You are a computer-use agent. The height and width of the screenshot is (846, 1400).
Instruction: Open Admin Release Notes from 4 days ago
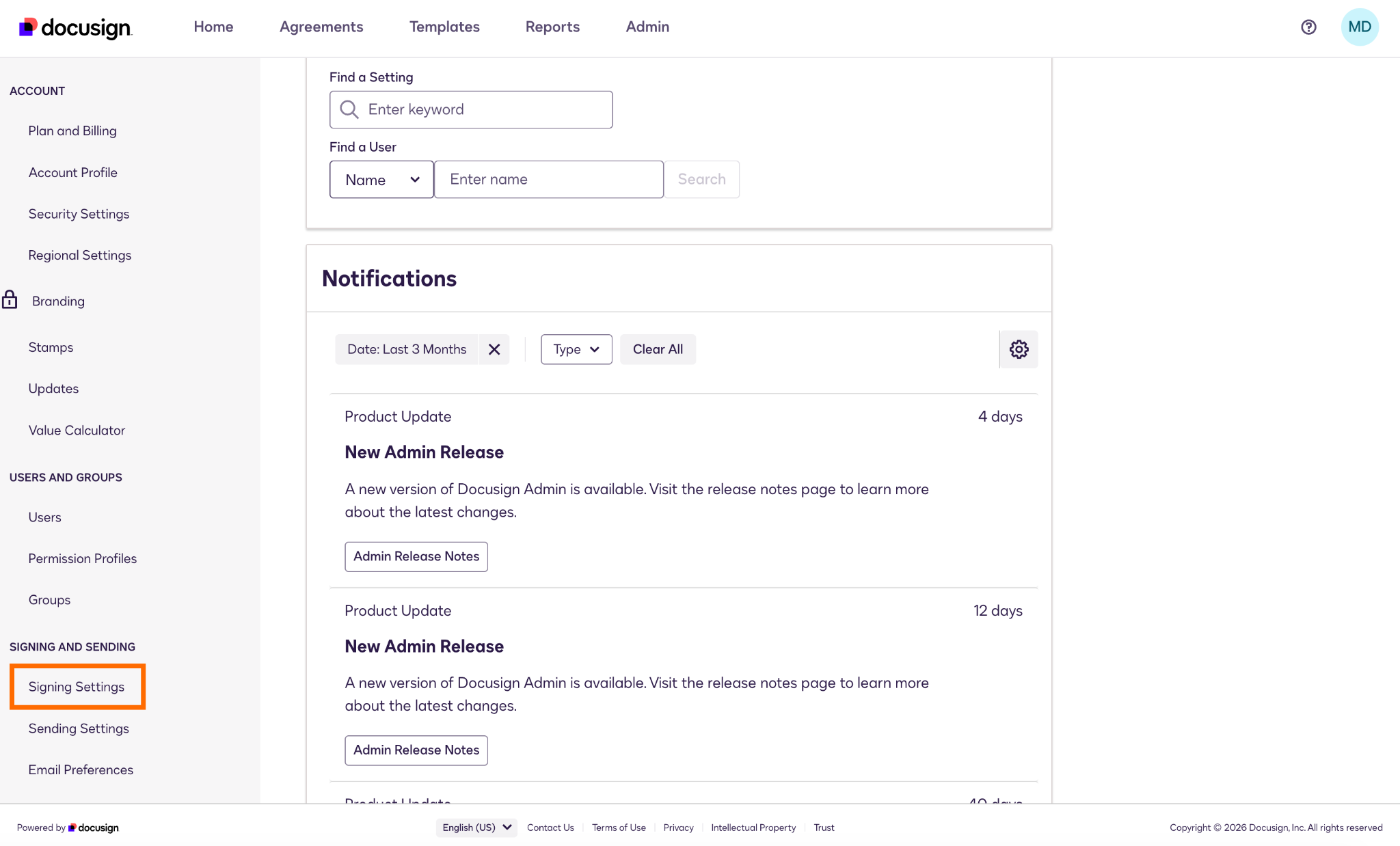416,556
